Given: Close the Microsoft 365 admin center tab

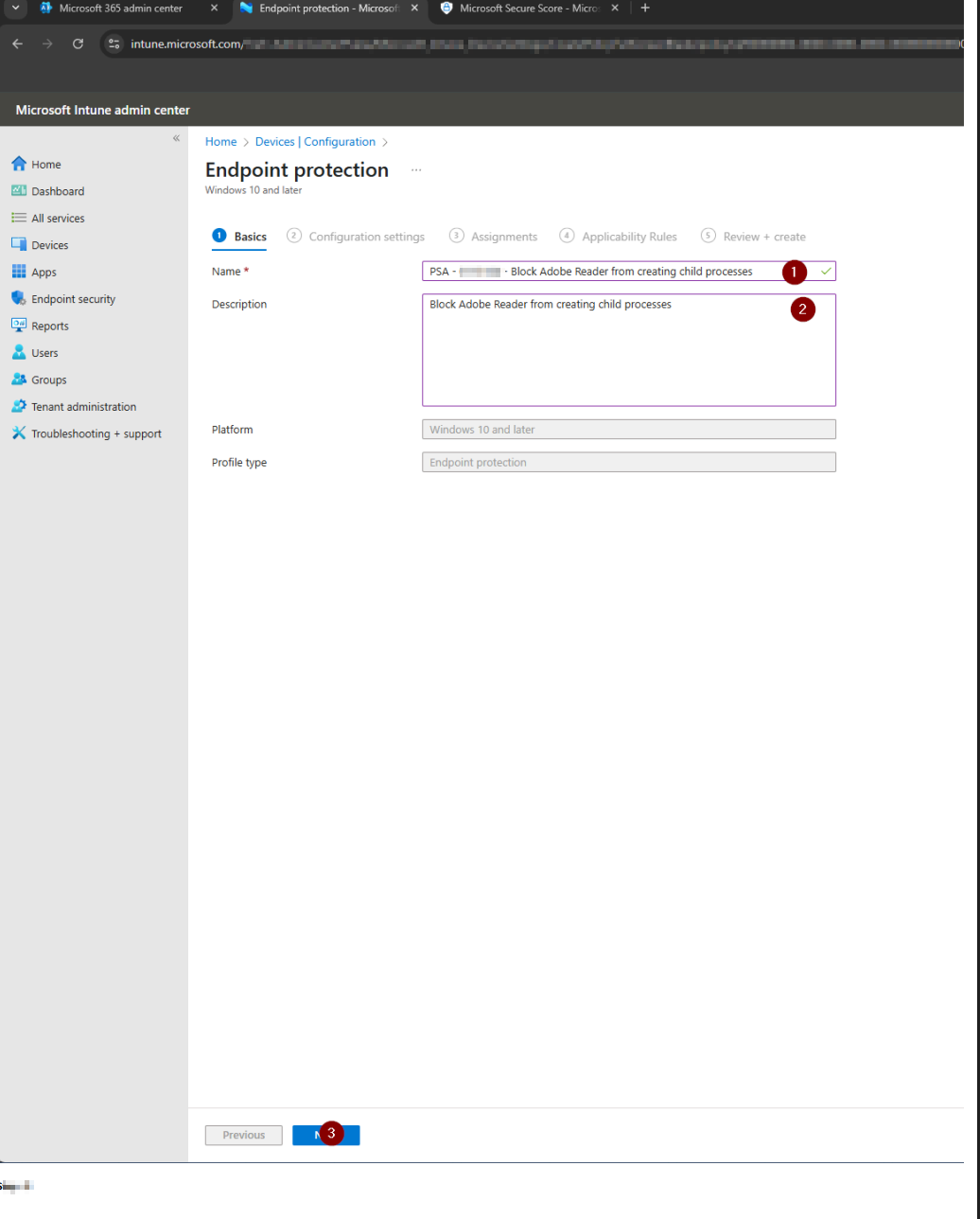Looking at the screenshot, I should coord(214,9).
